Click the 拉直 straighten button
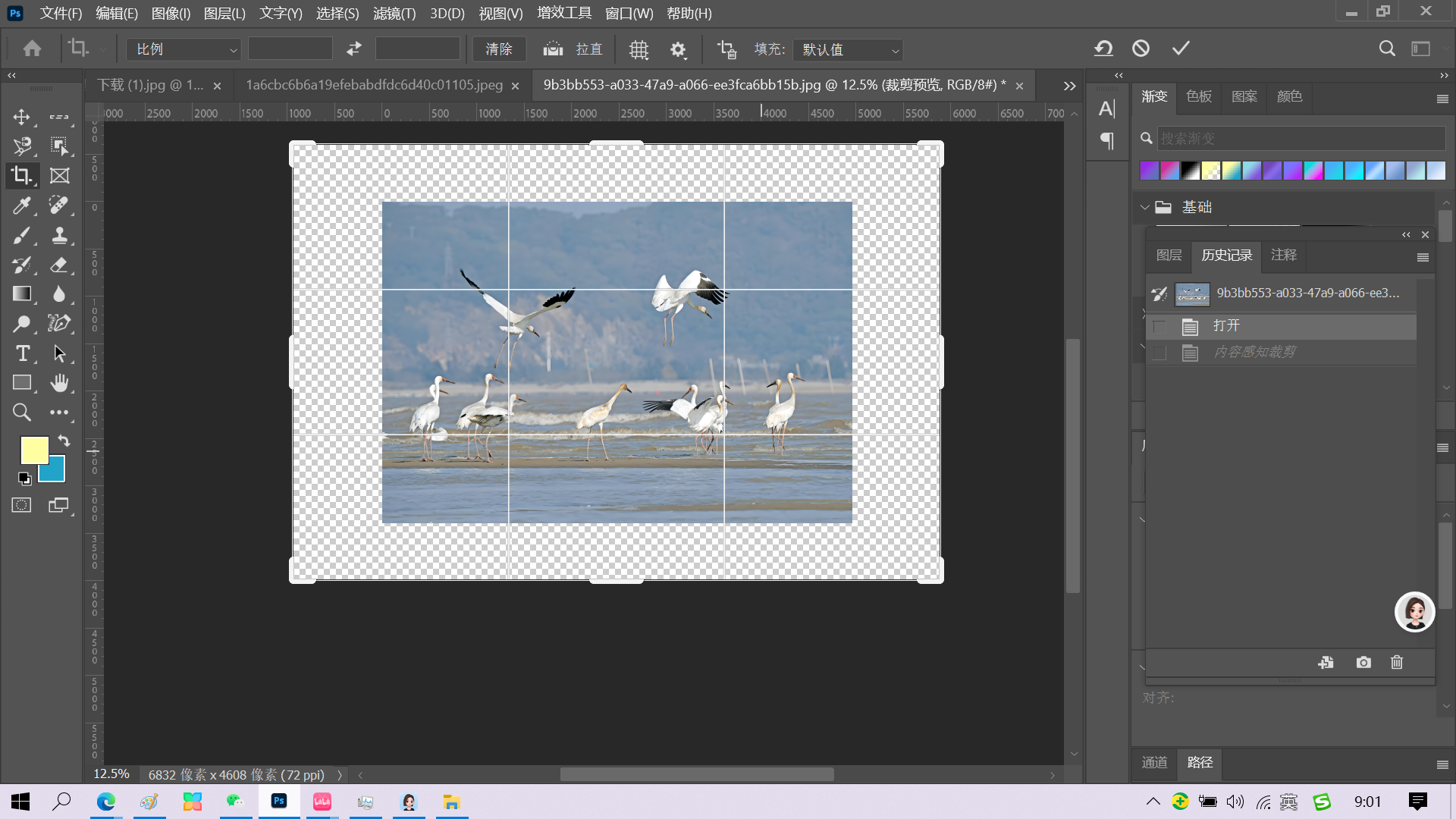 [x=573, y=49]
